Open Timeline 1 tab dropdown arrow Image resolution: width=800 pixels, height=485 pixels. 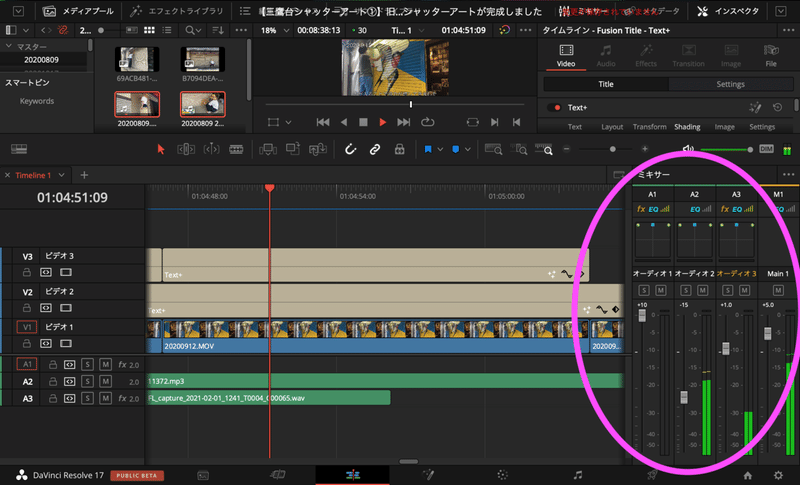[x=62, y=175]
